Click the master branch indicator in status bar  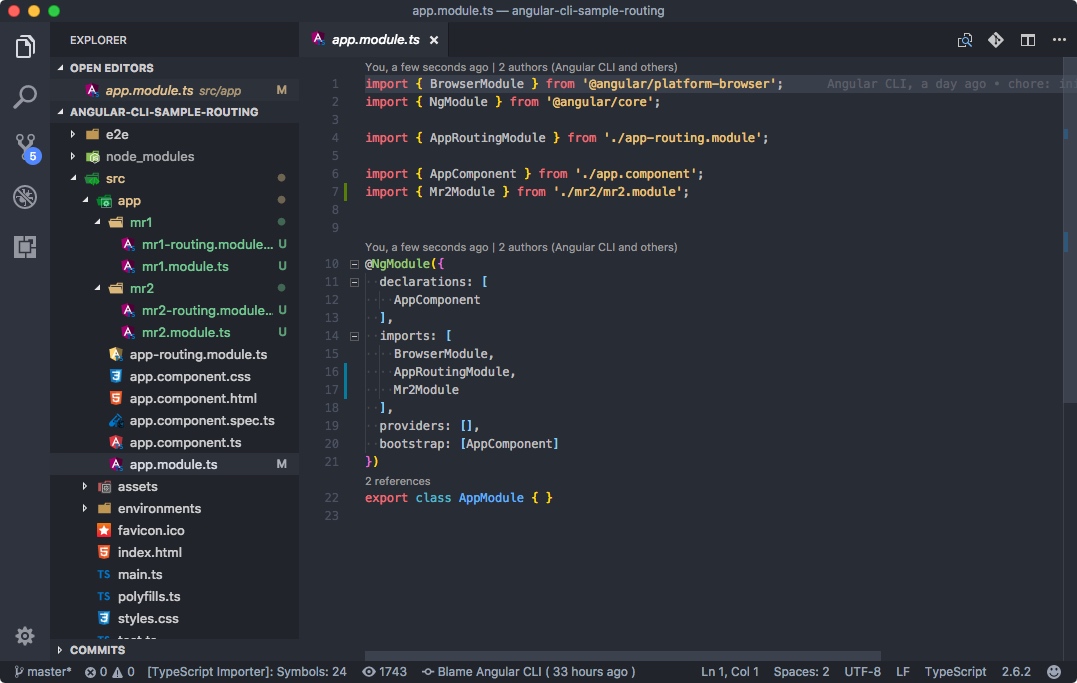click(43, 671)
